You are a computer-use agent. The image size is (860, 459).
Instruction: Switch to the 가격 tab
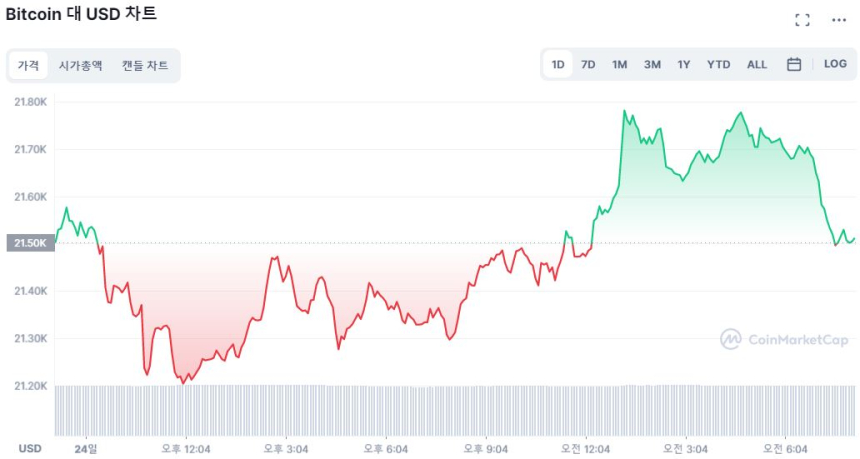click(28, 66)
